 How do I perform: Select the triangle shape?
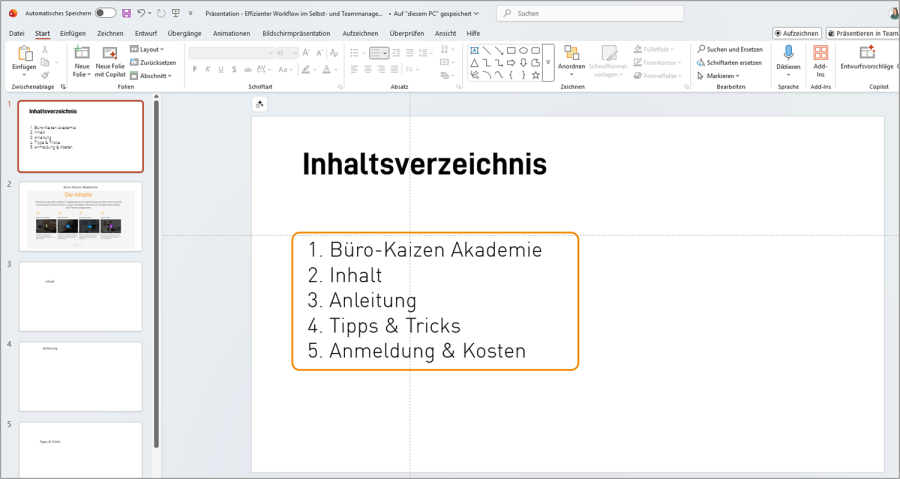(x=475, y=63)
